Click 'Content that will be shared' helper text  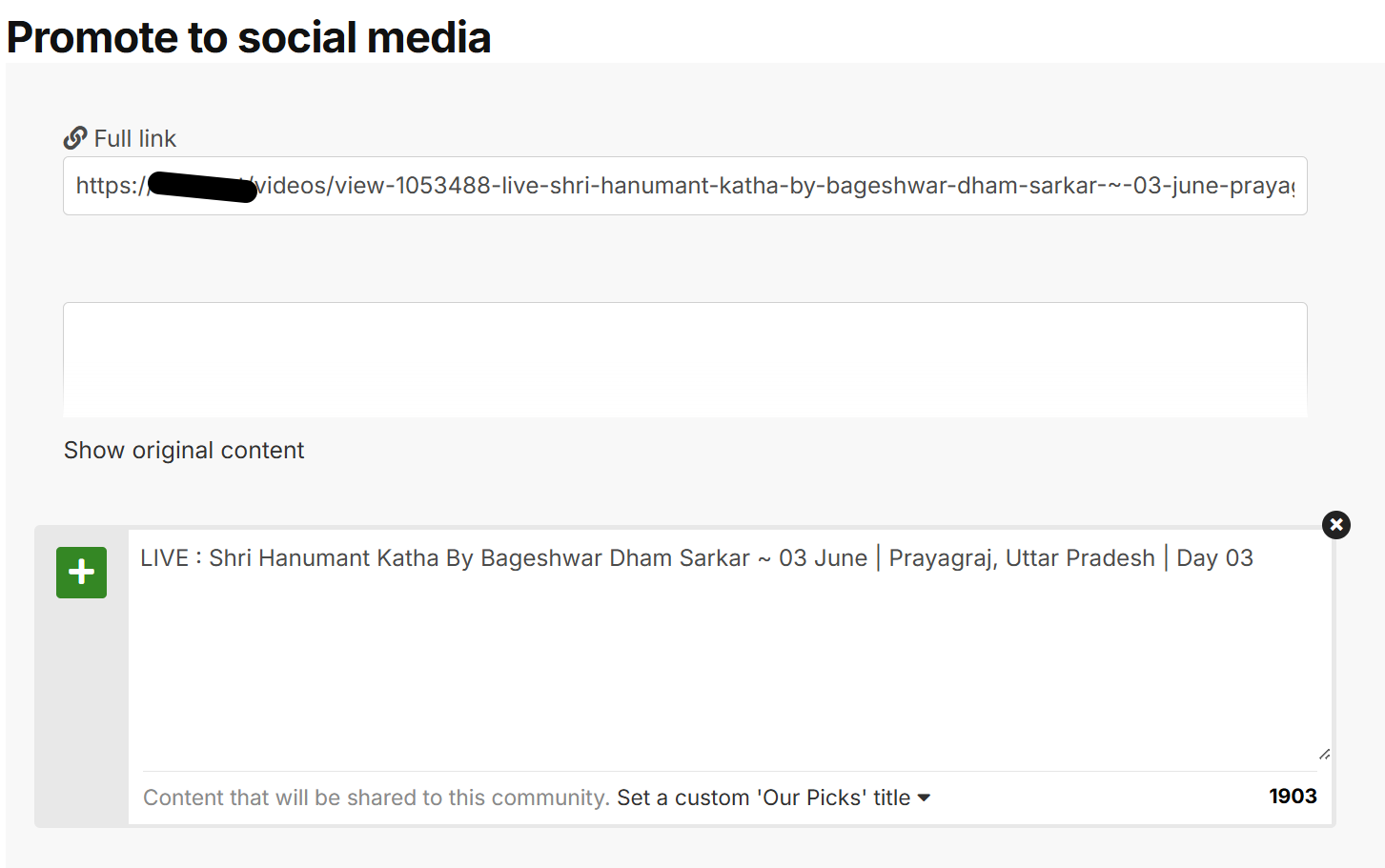click(376, 797)
